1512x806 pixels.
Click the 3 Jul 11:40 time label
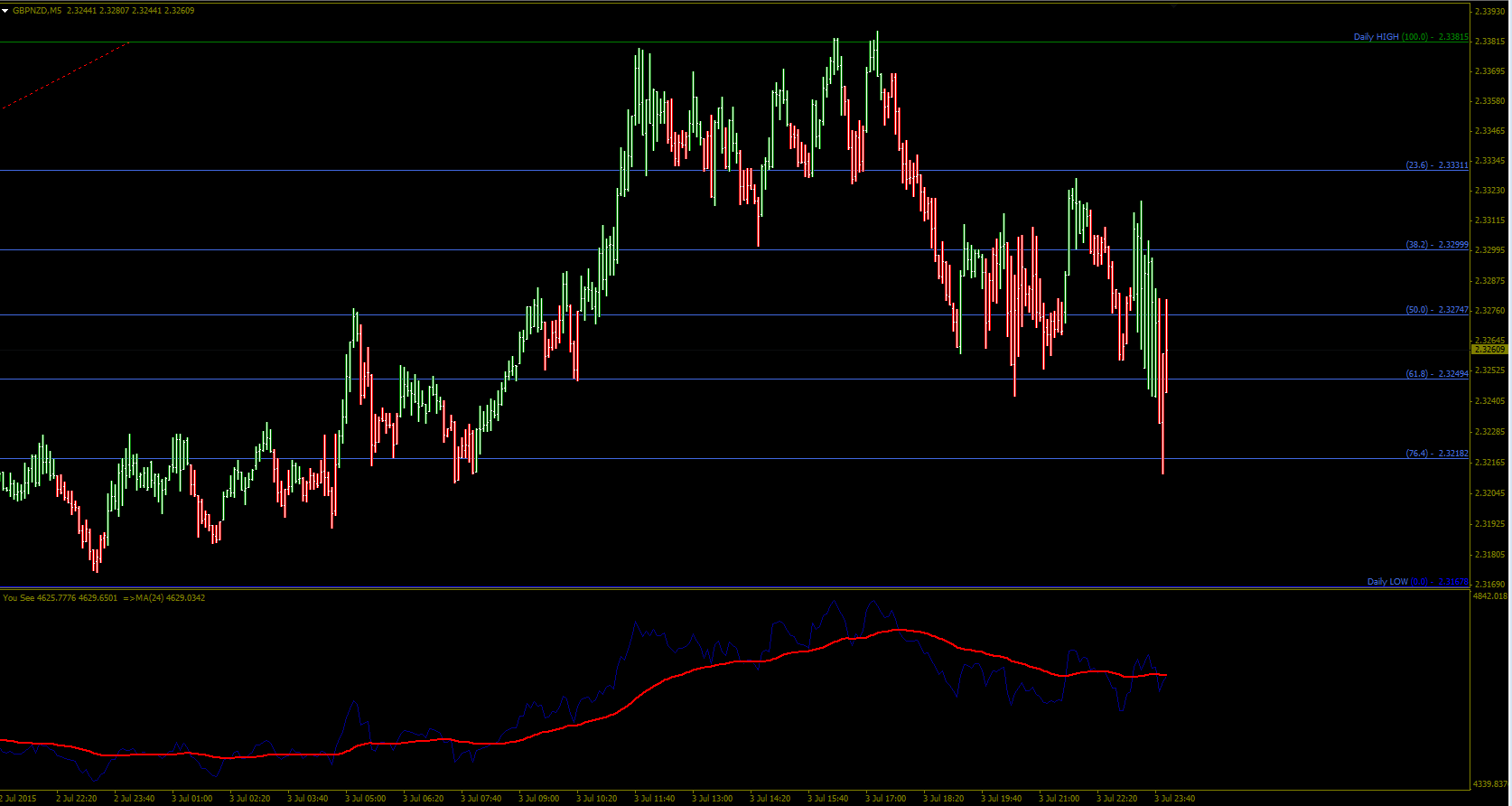pyautogui.click(x=654, y=799)
